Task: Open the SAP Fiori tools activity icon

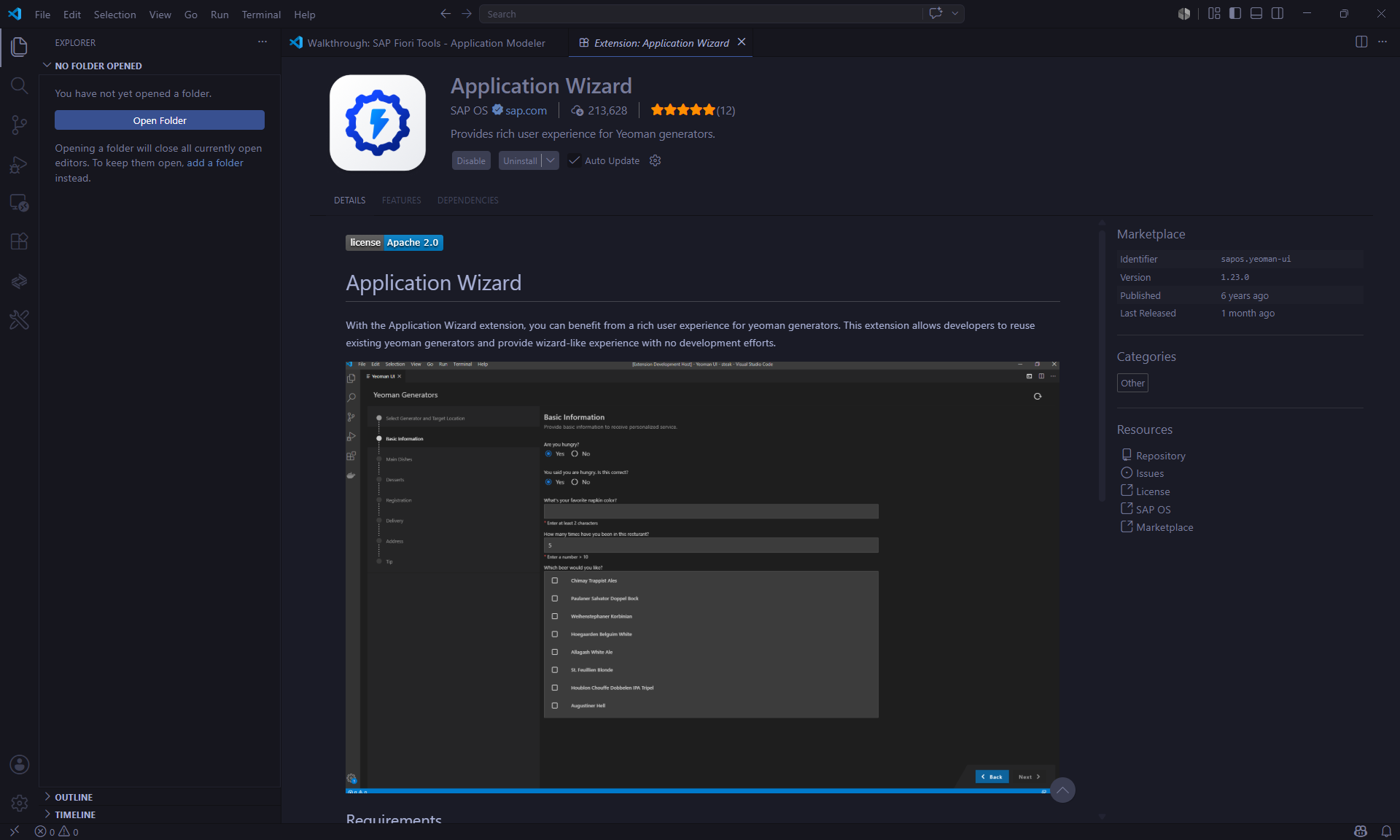Action: (x=19, y=281)
